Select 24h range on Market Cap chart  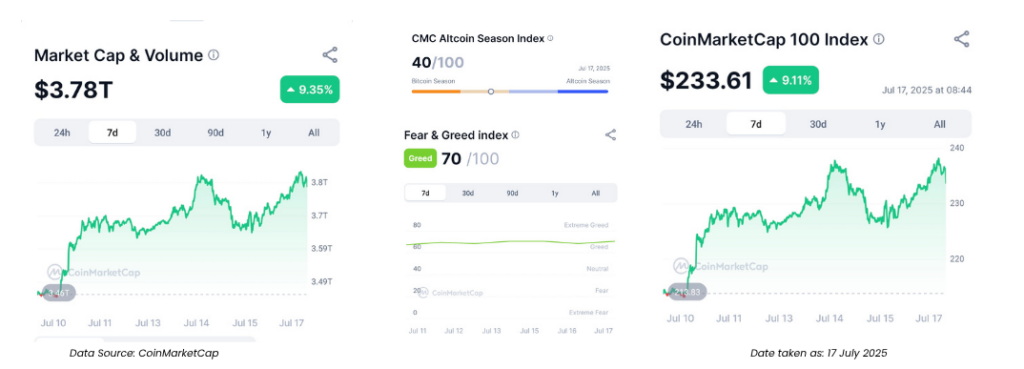61,133
